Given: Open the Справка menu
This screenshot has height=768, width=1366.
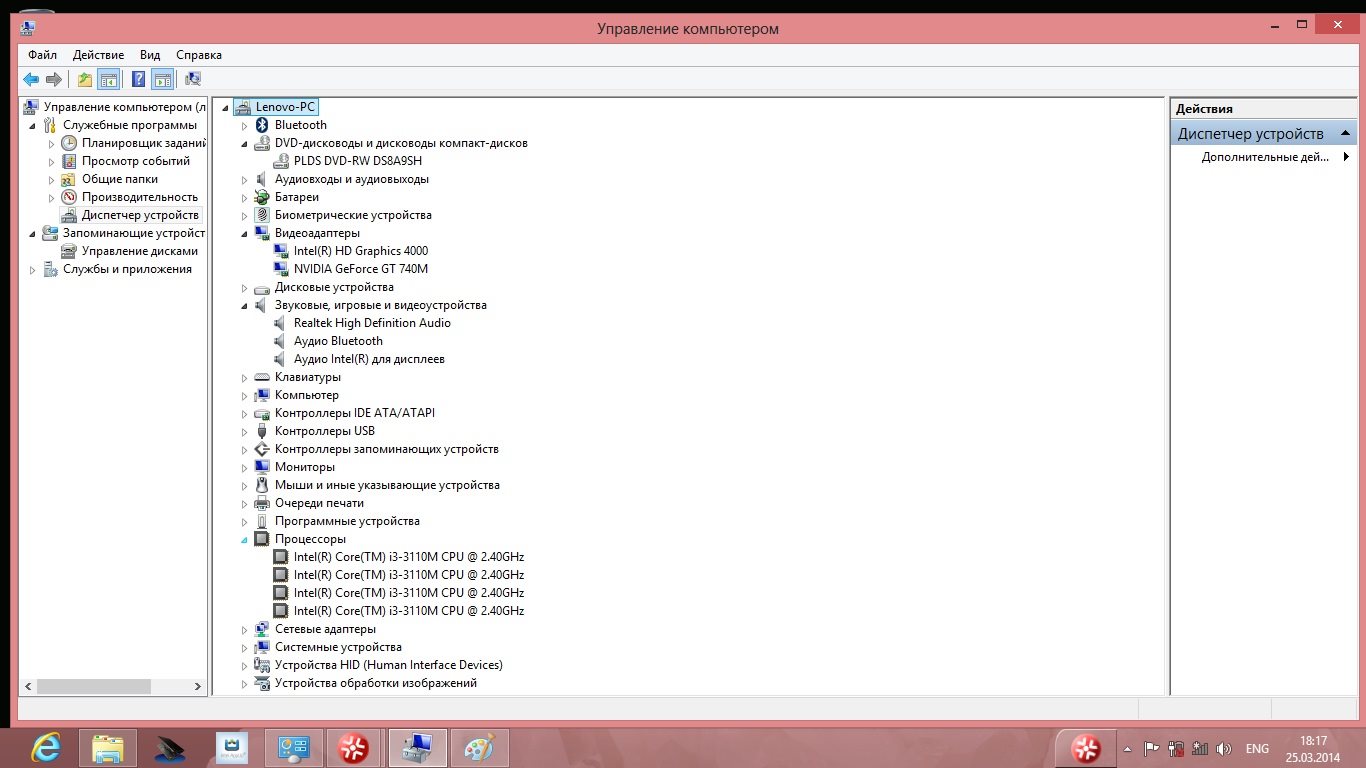Looking at the screenshot, I should tap(199, 55).
